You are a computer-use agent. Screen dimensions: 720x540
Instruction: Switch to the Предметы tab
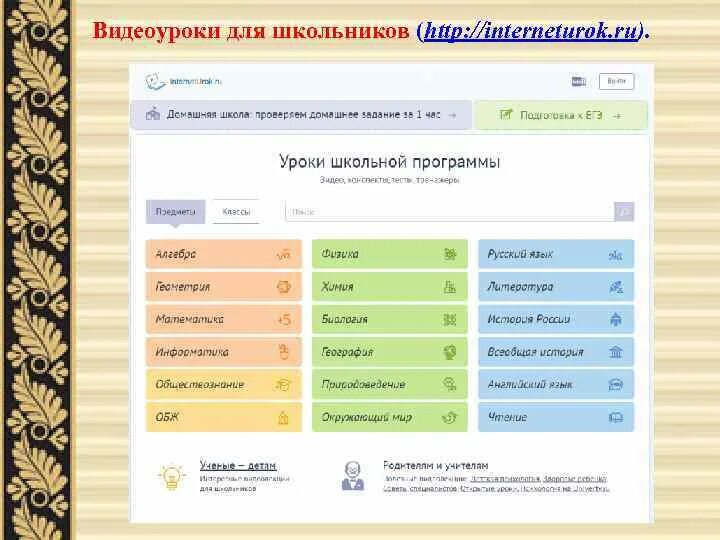tap(175, 212)
